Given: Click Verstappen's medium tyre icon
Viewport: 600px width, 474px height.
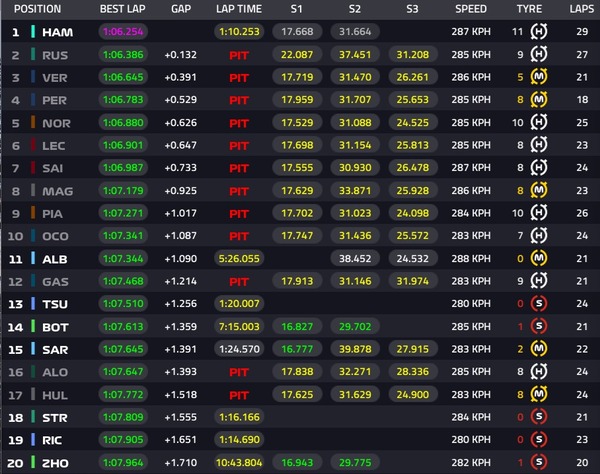Looking at the screenshot, I should click(x=538, y=77).
